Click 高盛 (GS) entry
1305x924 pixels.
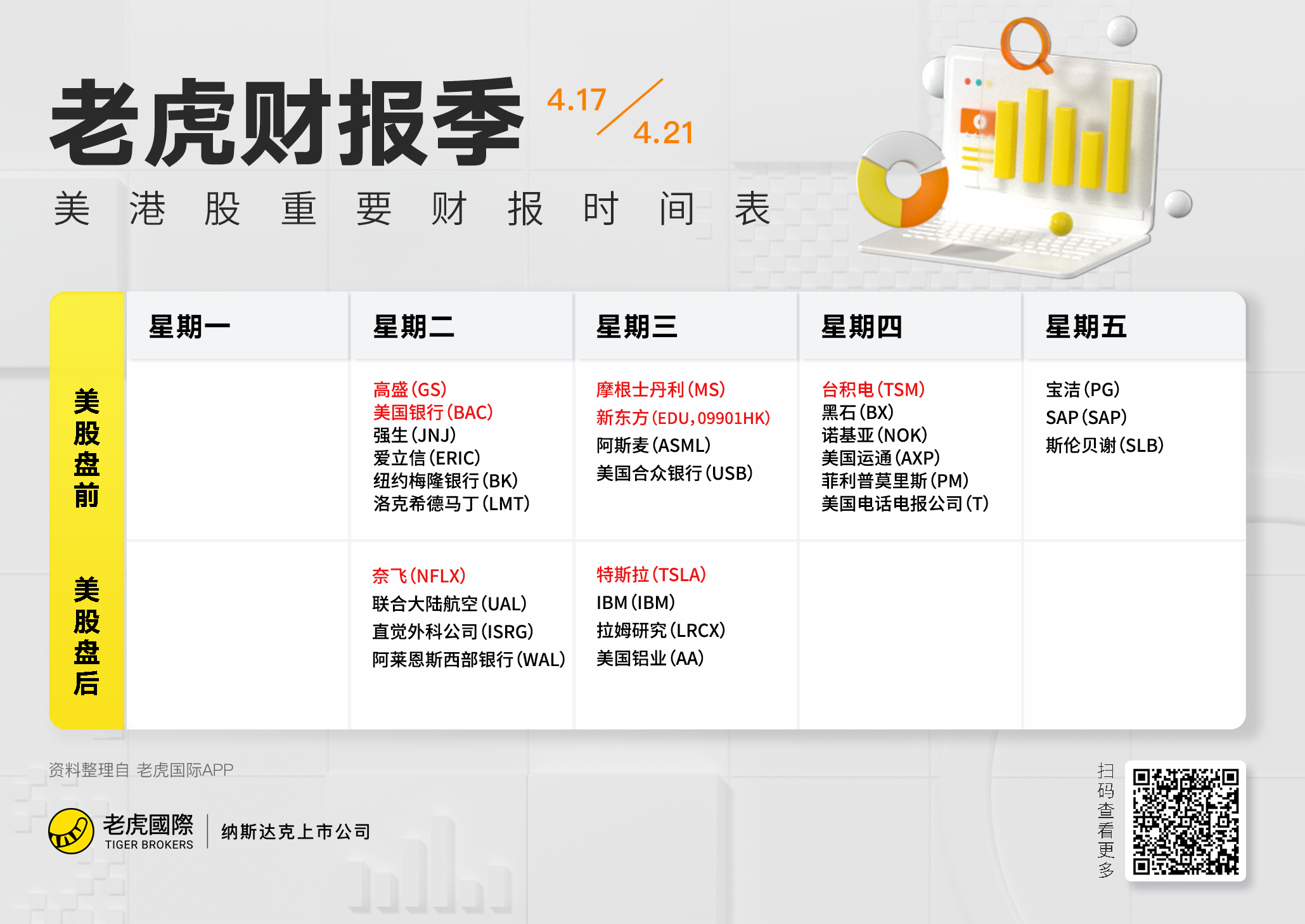410,389
